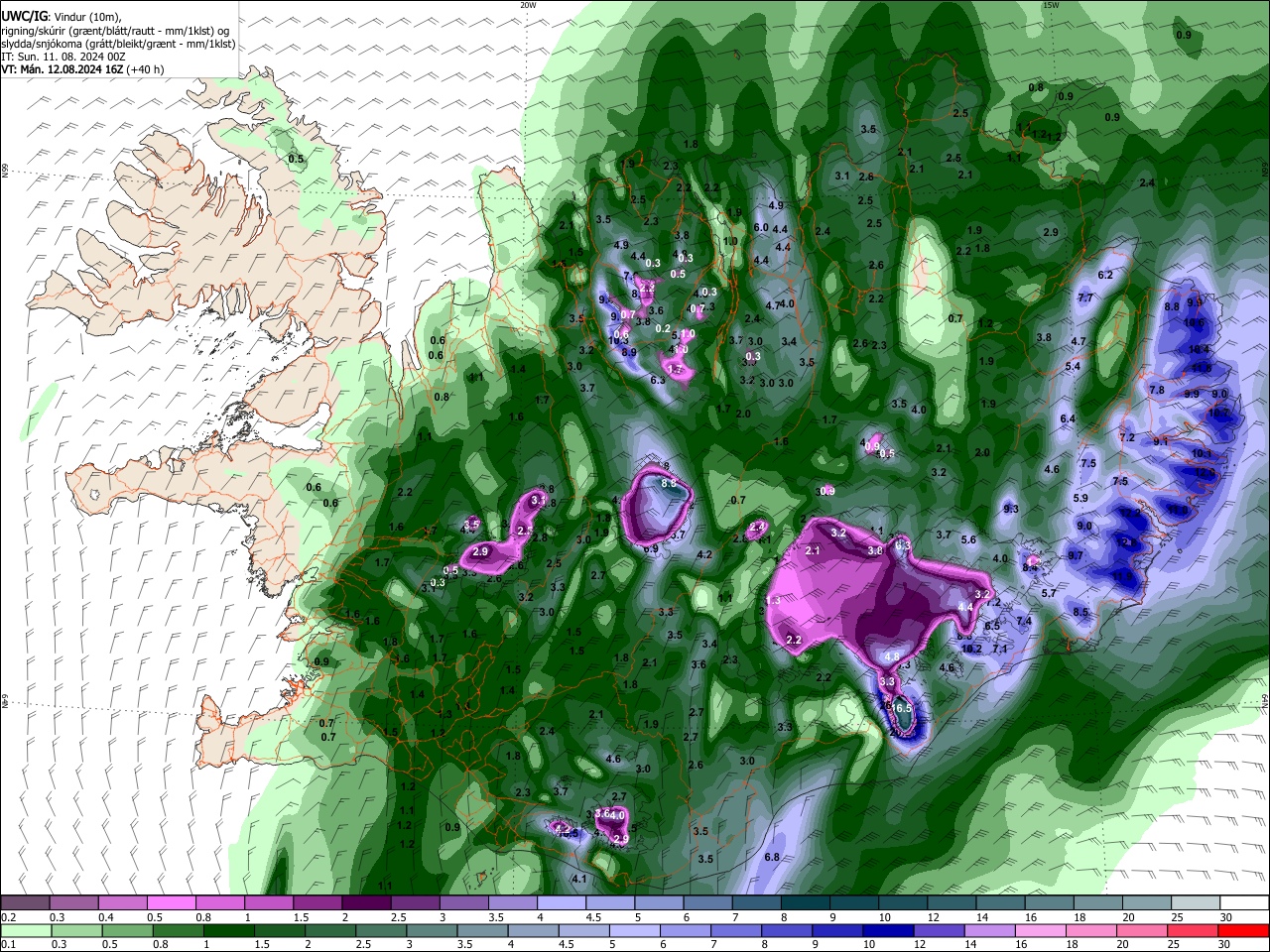
Task: Click the grey-purple snow swatch at 0.2
Action: pyautogui.click(x=25, y=902)
